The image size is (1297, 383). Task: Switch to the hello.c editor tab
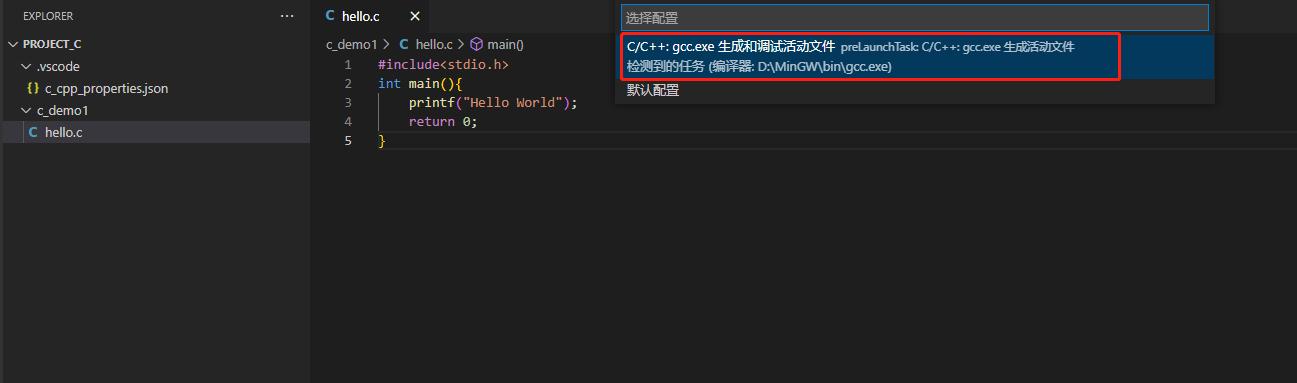[x=369, y=16]
